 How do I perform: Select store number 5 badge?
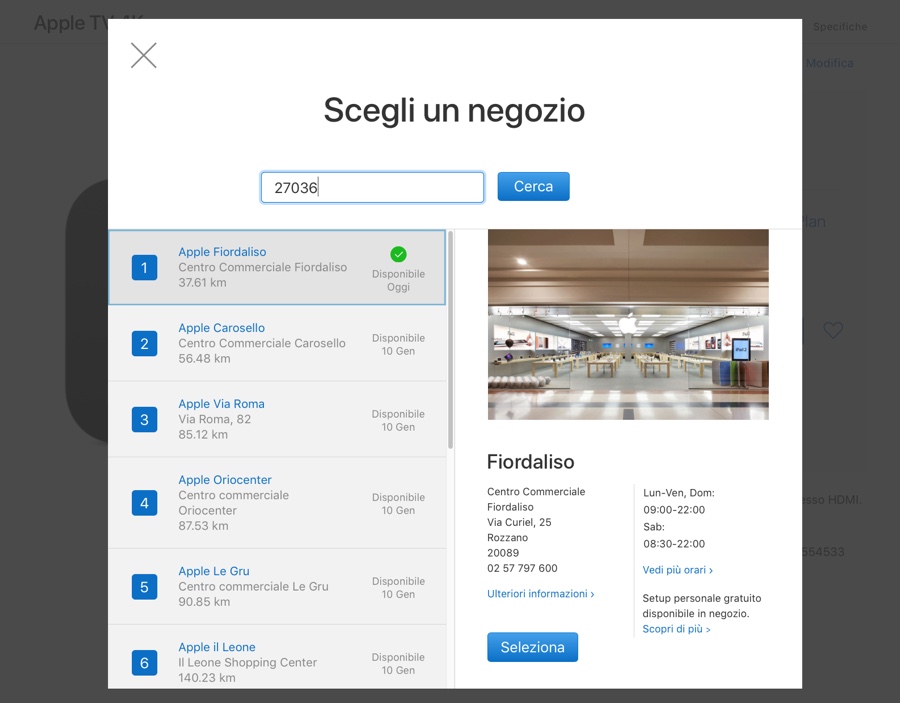click(x=145, y=587)
